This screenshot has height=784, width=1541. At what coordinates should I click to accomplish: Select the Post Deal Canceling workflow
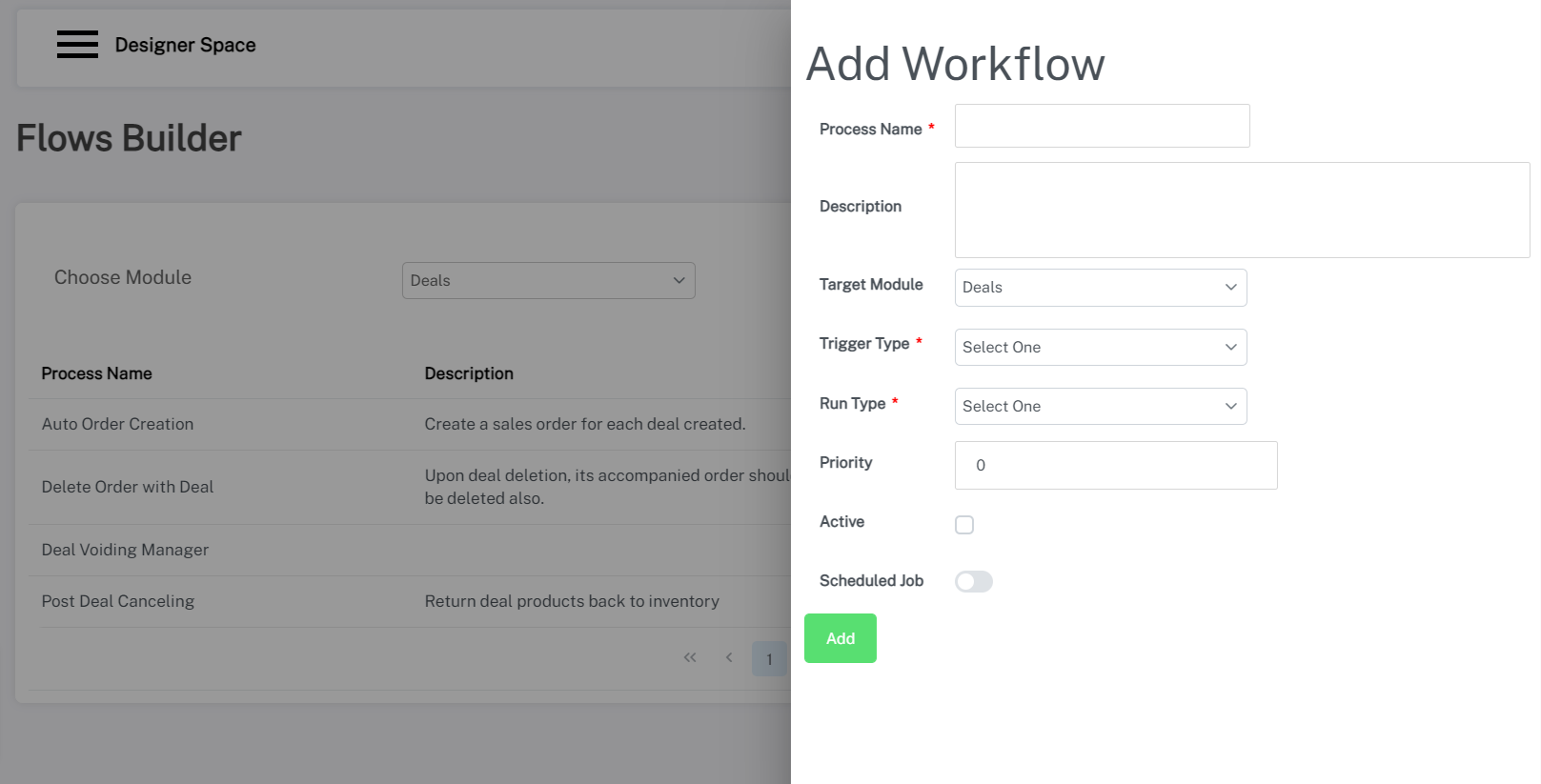118,602
